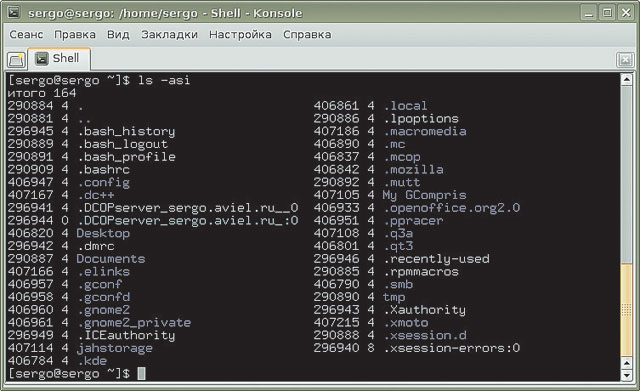Open the Вид menu
Viewport: 640px width, 391px height.
118,35
